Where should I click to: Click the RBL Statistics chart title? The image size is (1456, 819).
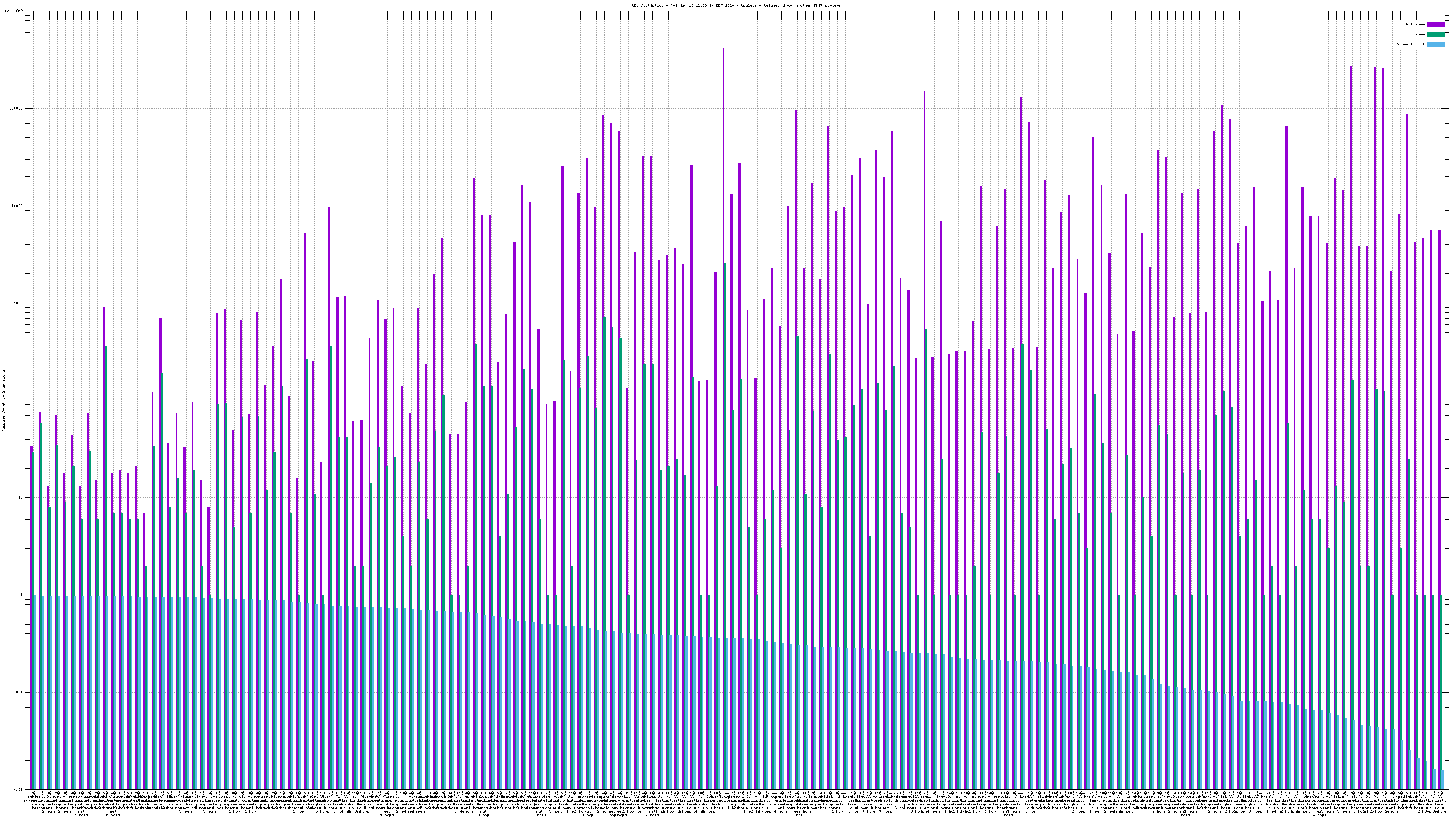point(736,5)
